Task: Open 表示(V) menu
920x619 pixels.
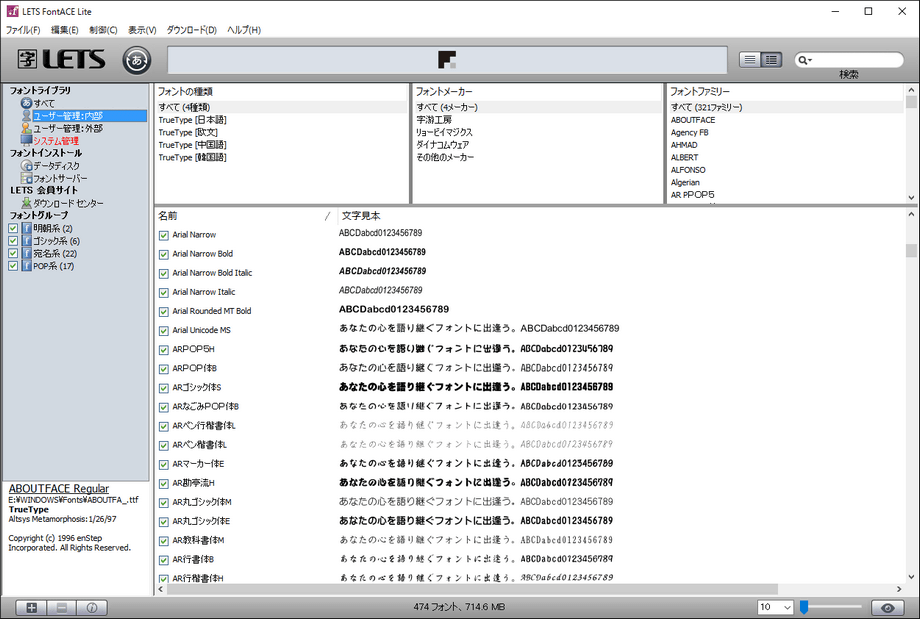Action: (143, 30)
